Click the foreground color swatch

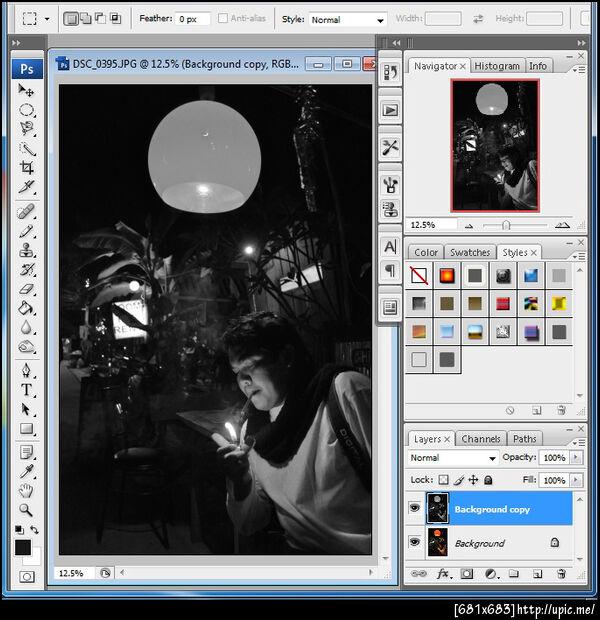pos(23,547)
